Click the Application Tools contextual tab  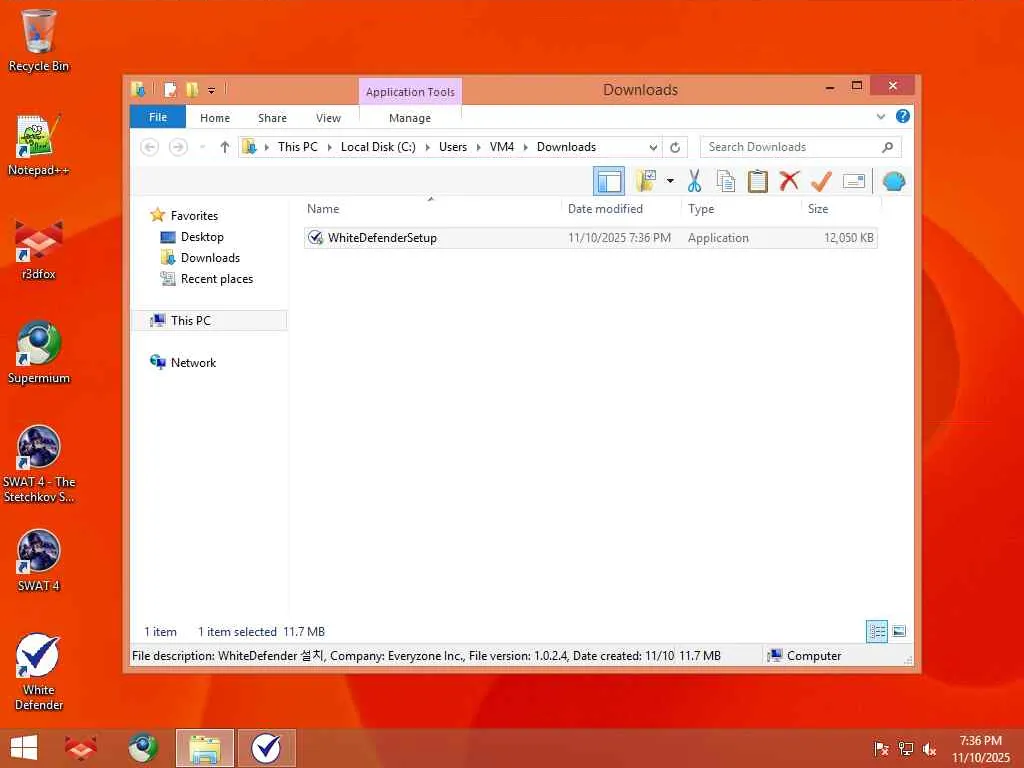pyautogui.click(x=410, y=92)
